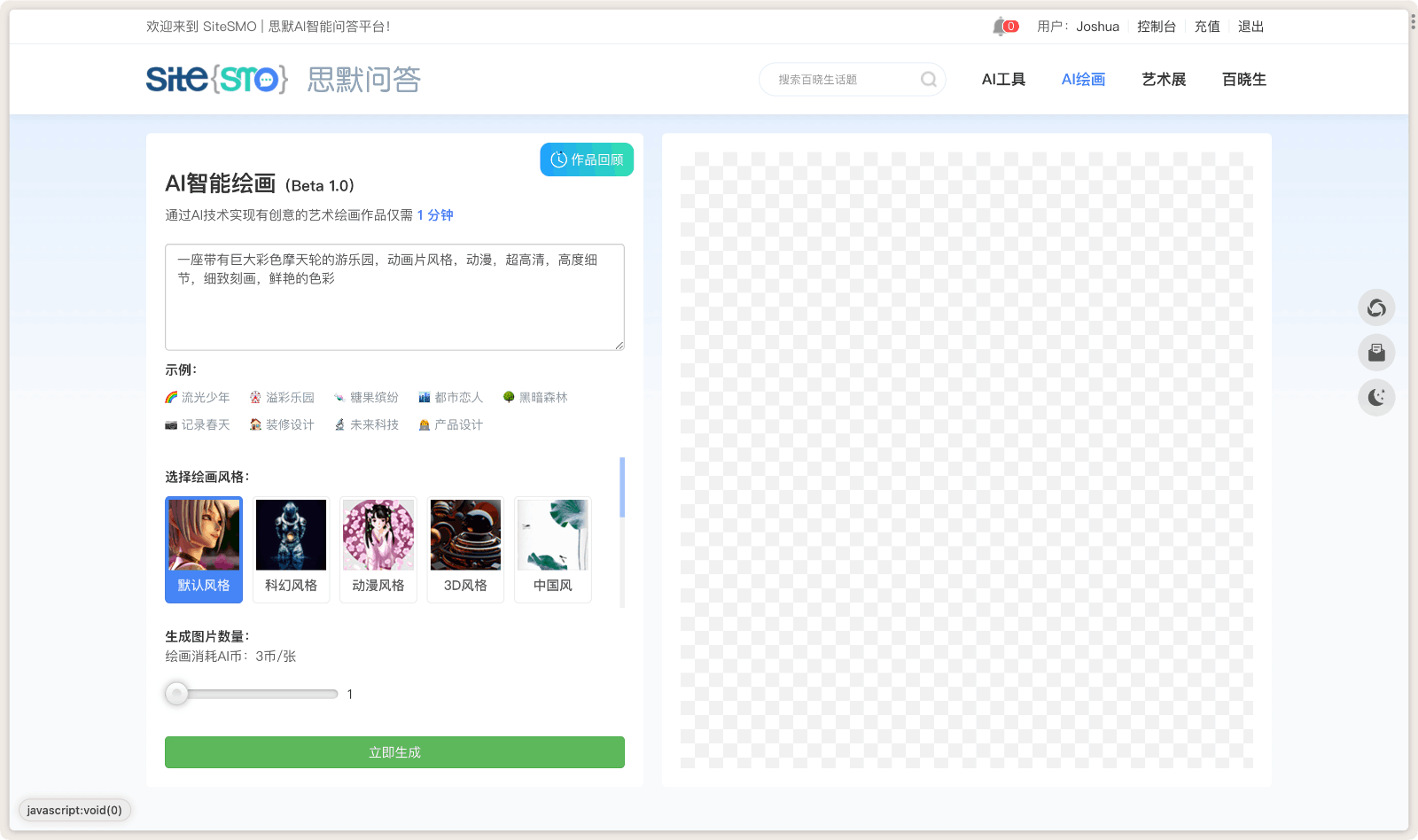
Task: Click the 流光少年 example prompt
Action: click(x=205, y=397)
